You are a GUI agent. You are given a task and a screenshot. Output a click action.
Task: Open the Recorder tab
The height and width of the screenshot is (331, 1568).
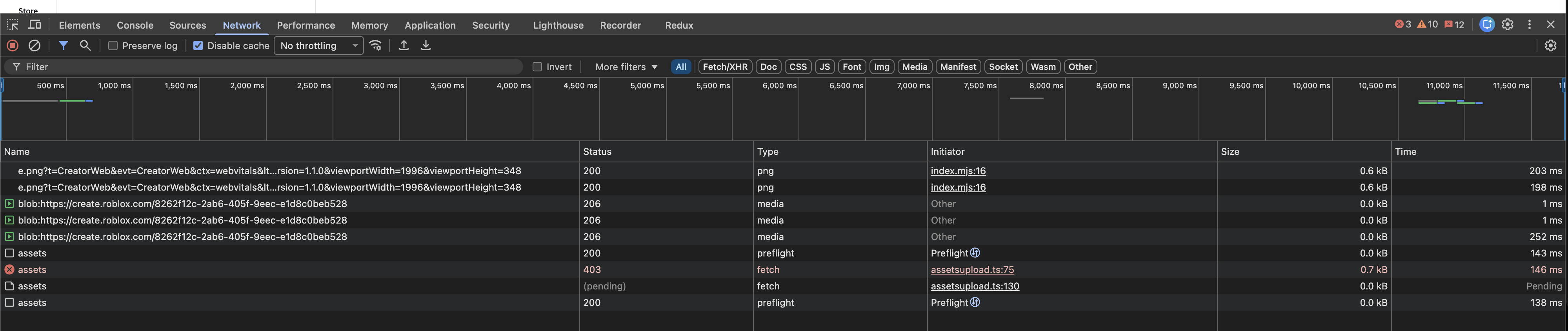620,25
